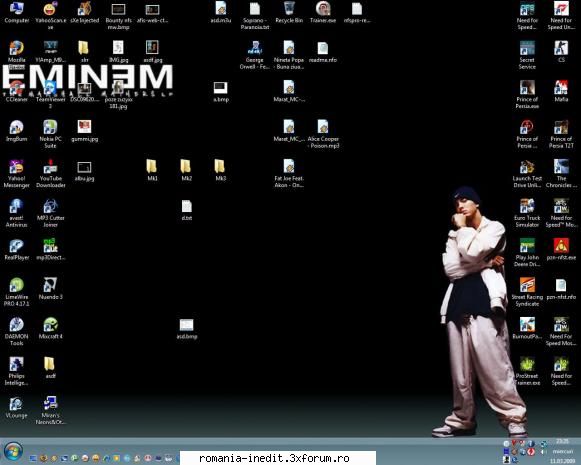Open Prince of Persia.exe shortcut
The image size is (581, 465).
[x=527, y=94]
